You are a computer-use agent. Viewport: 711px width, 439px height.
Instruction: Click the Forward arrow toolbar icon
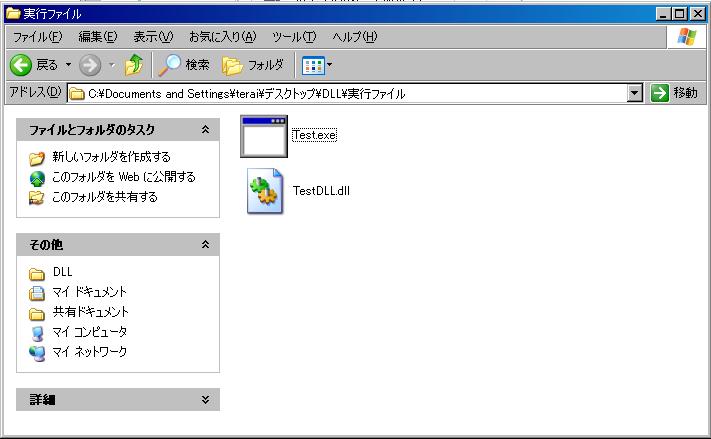coord(90,65)
